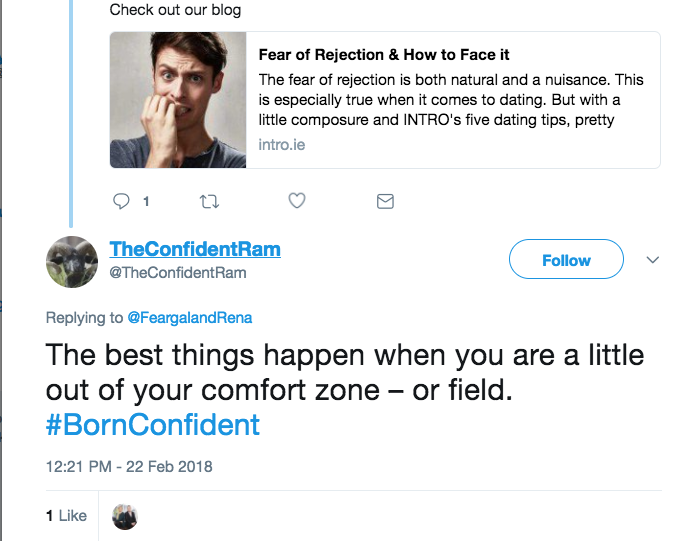Open TheConfidentRam profile avatar
The width and height of the screenshot is (695, 541).
[x=72, y=261]
